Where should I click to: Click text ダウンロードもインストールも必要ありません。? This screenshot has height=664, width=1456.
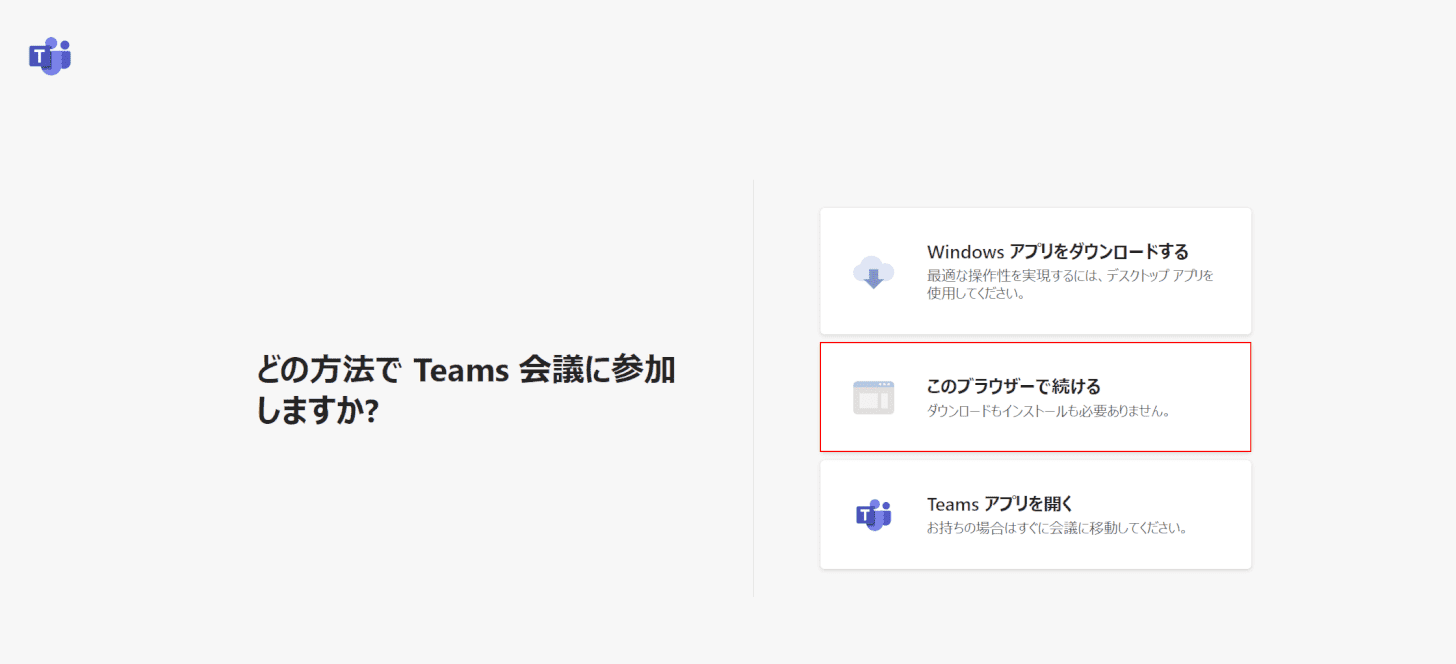coord(1049,411)
